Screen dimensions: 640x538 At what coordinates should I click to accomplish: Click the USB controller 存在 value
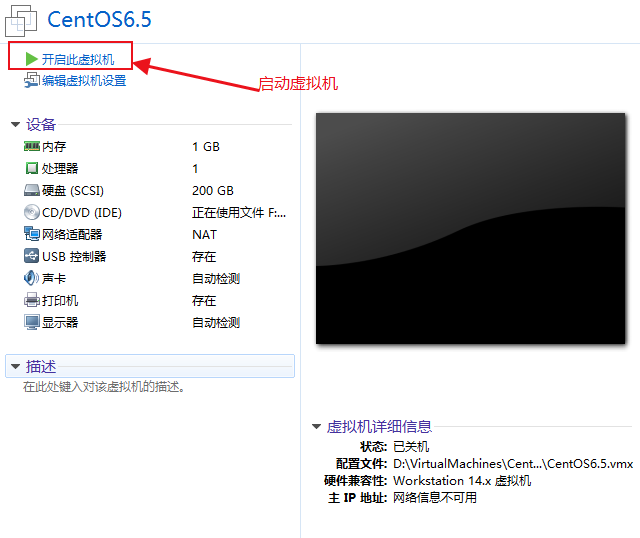204,257
